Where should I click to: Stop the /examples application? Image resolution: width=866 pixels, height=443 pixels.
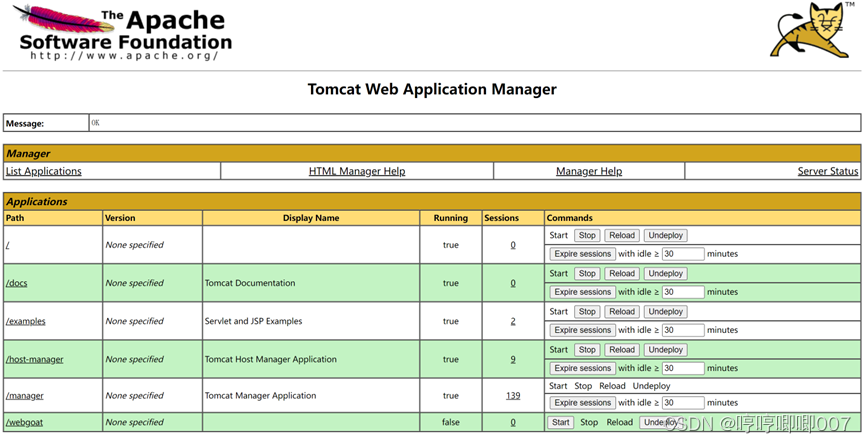point(587,312)
